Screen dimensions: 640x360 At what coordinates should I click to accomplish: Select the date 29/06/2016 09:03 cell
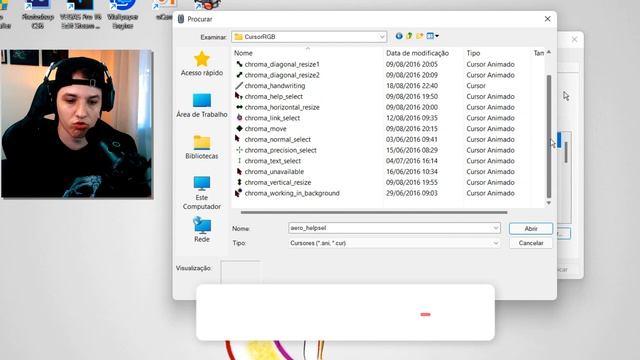coord(411,193)
